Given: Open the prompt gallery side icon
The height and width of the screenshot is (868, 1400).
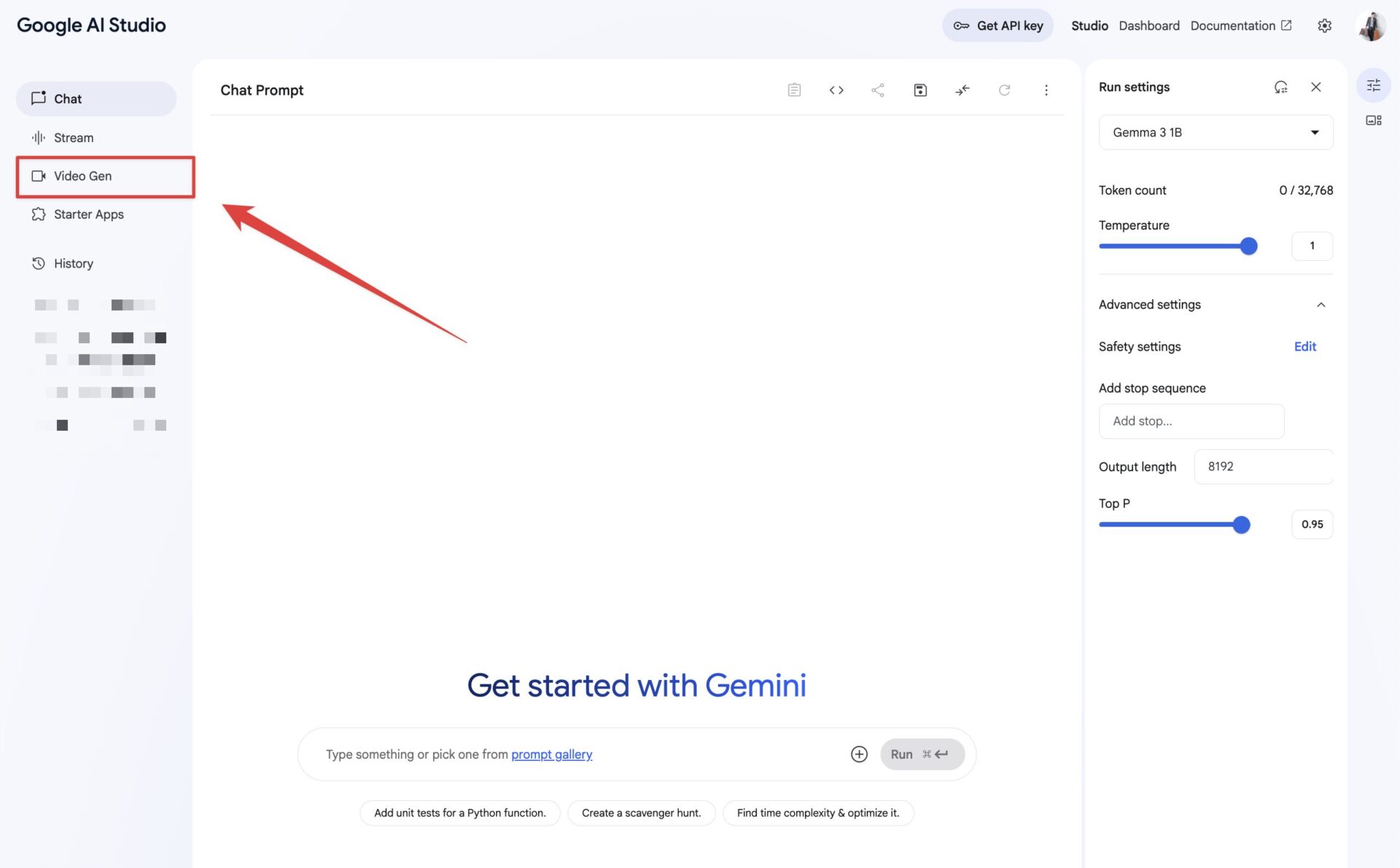Looking at the screenshot, I should 1373,120.
